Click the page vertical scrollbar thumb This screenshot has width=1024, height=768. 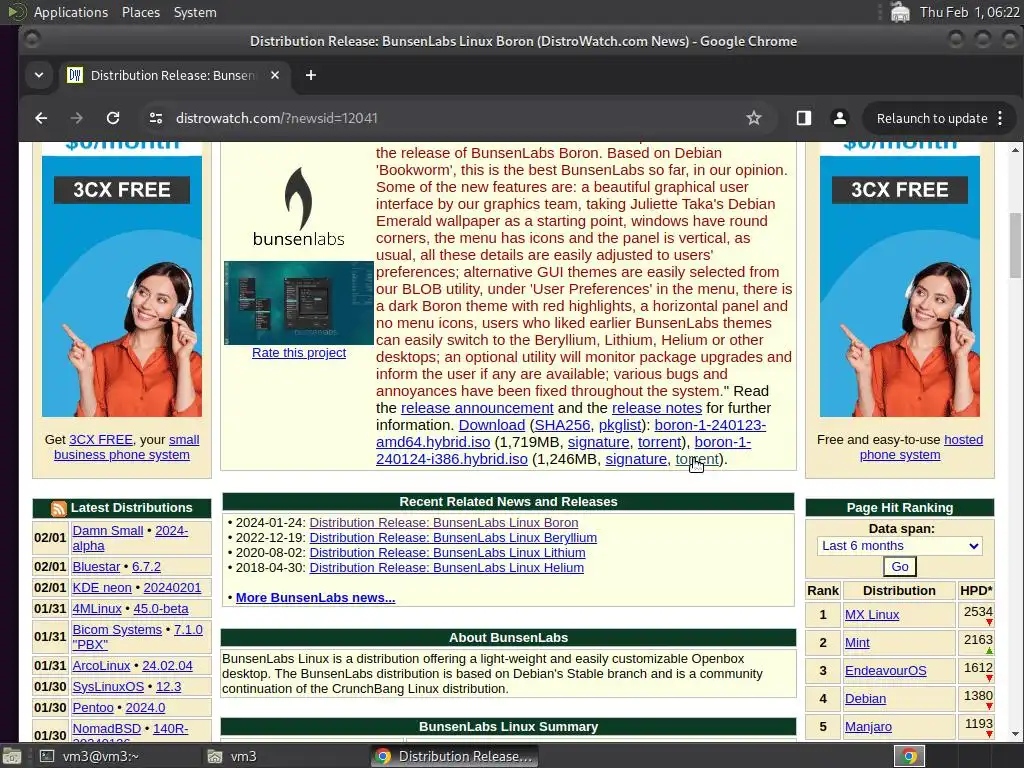tap(1016, 245)
